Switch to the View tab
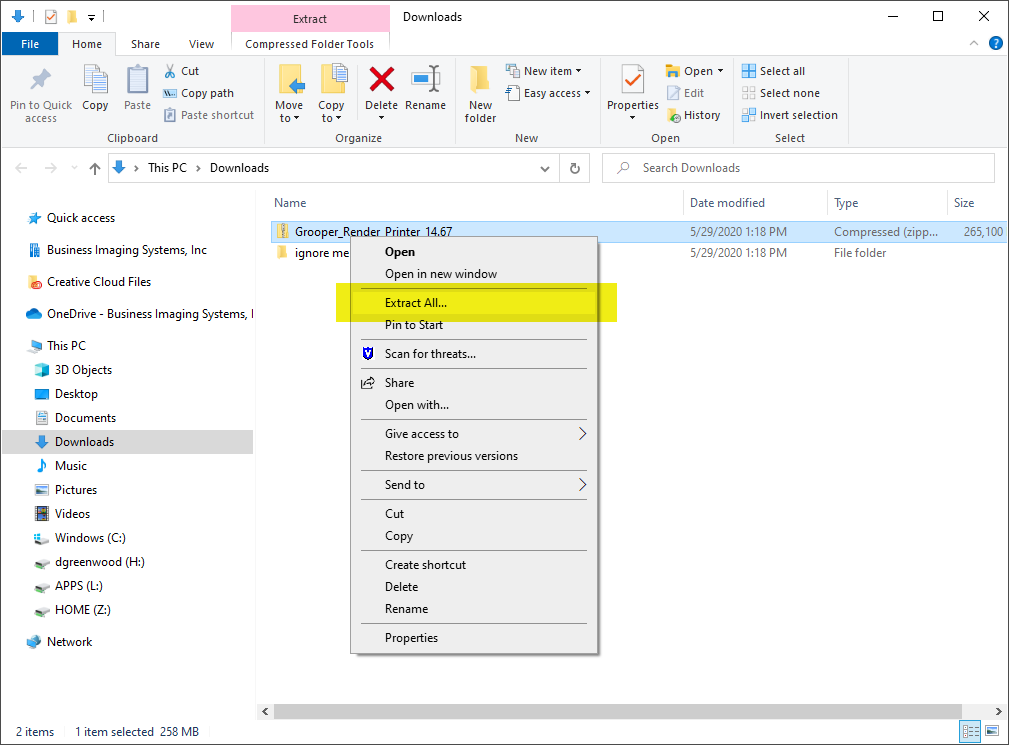1009x745 pixels. tap(201, 44)
